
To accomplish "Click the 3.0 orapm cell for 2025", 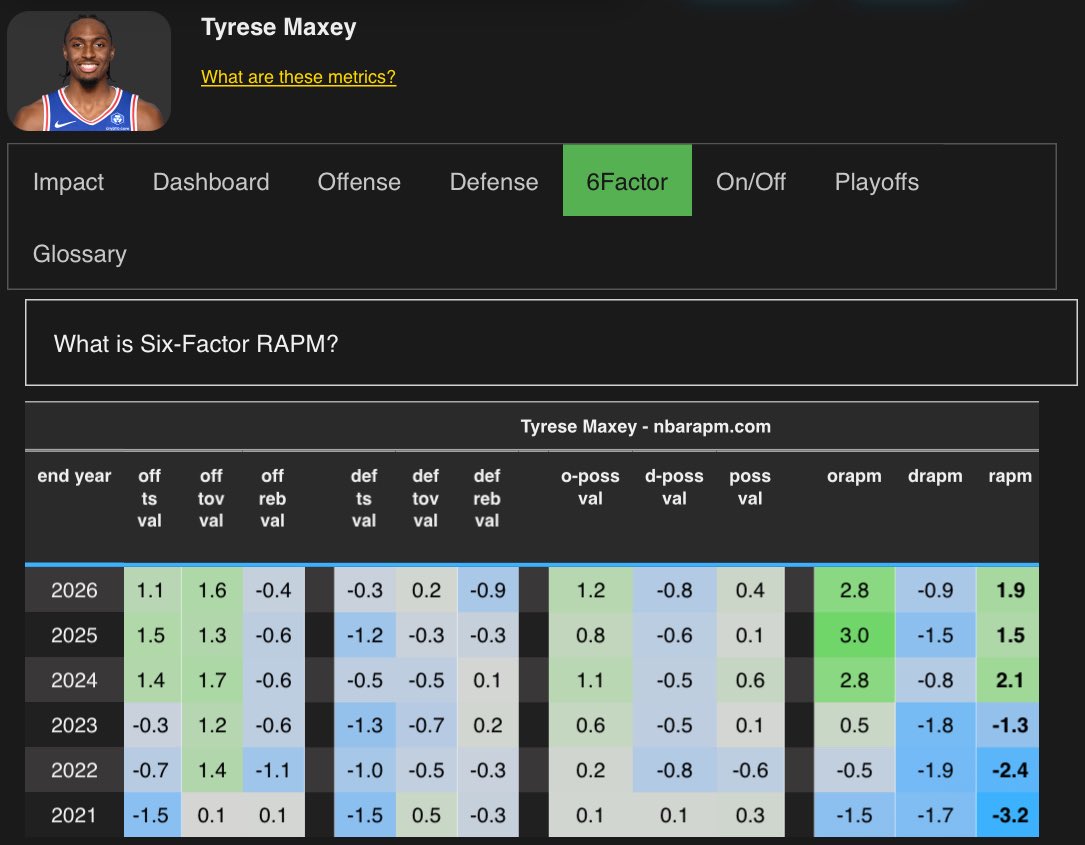I will click(x=855, y=635).
